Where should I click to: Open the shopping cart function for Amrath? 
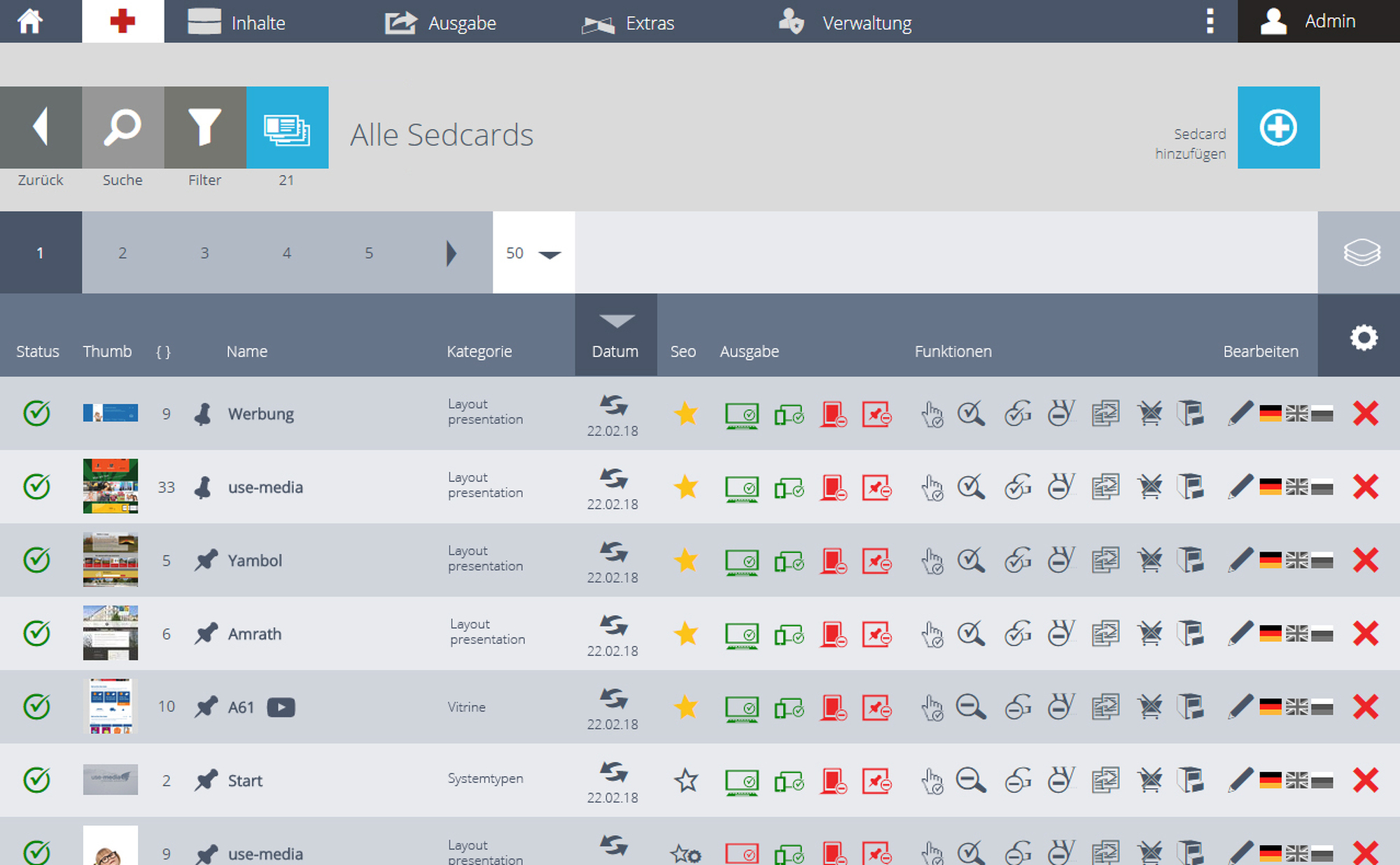tap(1149, 634)
